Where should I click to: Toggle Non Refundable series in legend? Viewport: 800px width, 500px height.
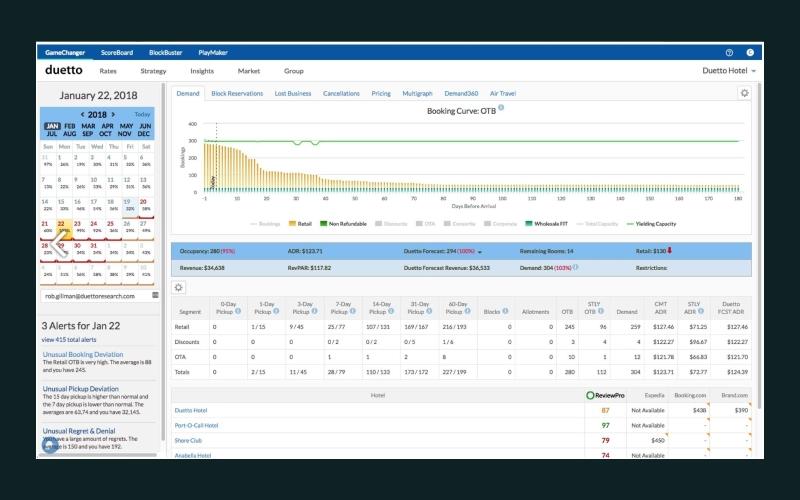(x=343, y=223)
